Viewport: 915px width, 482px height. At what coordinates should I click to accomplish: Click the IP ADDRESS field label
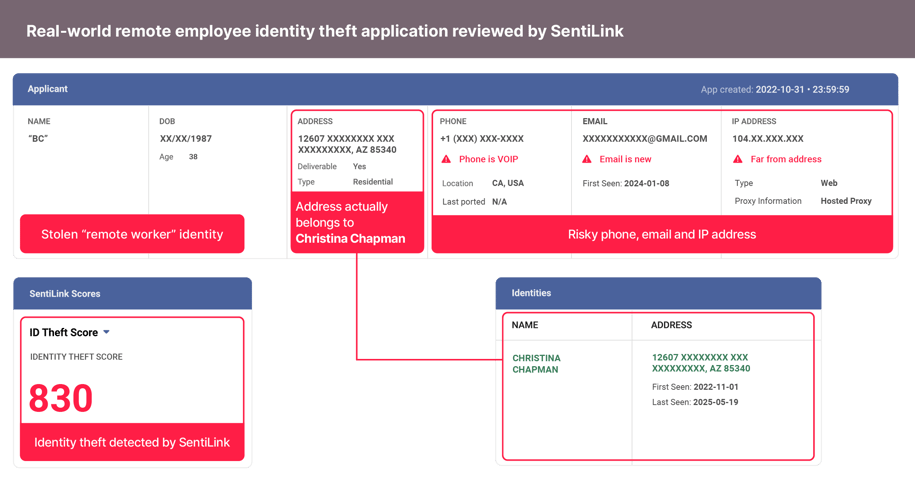[x=754, y=121]
